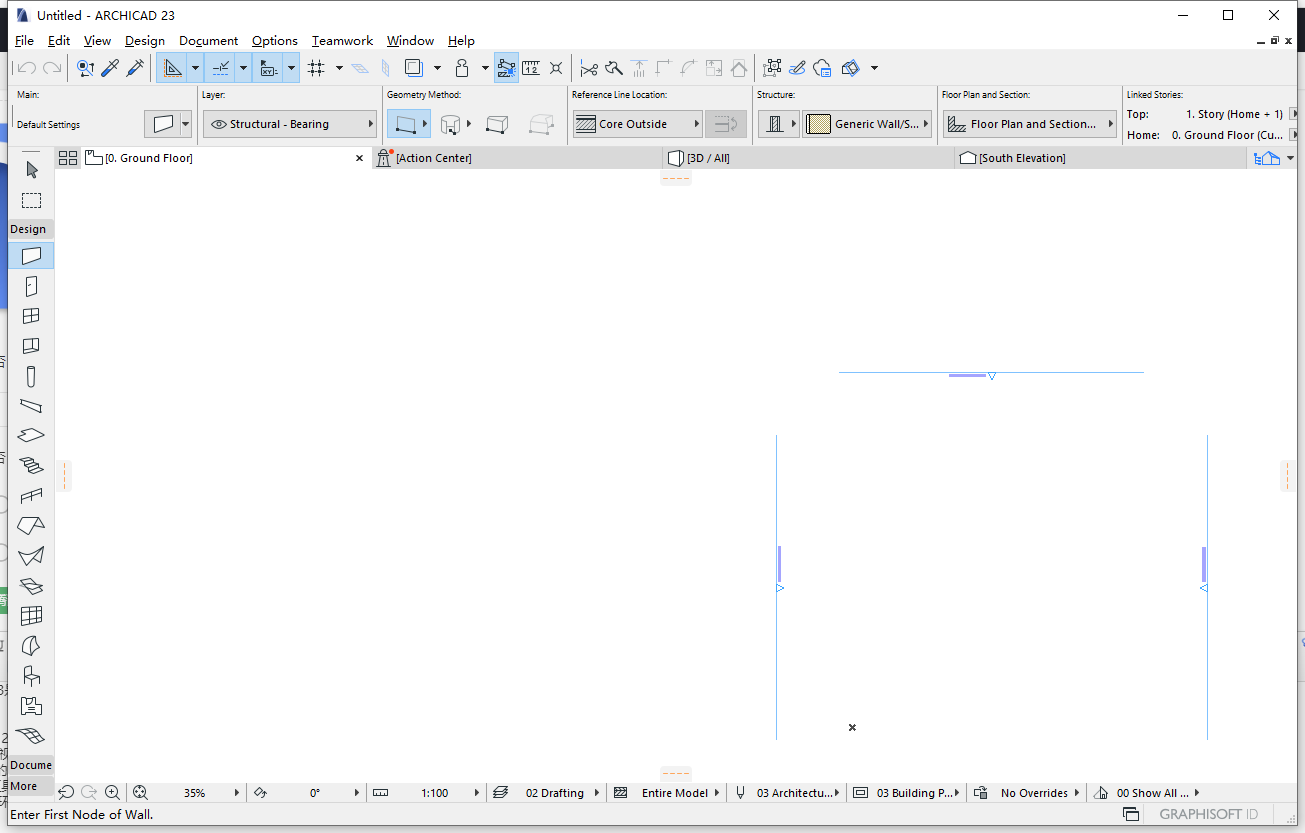
Task: Expand the Floor Plan and Section dropdown
Action: click(x=1029, y=123)
